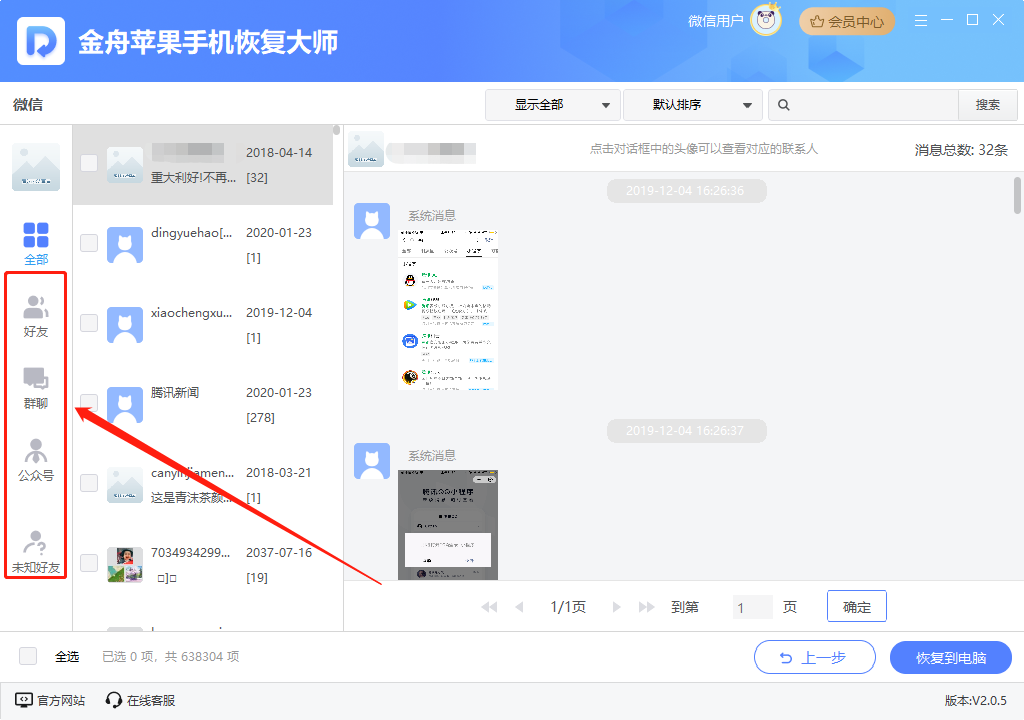Open the 公众号 (Official accounts) category
Viewport: 1024px width, 720px height.
[x=36, y=460]
